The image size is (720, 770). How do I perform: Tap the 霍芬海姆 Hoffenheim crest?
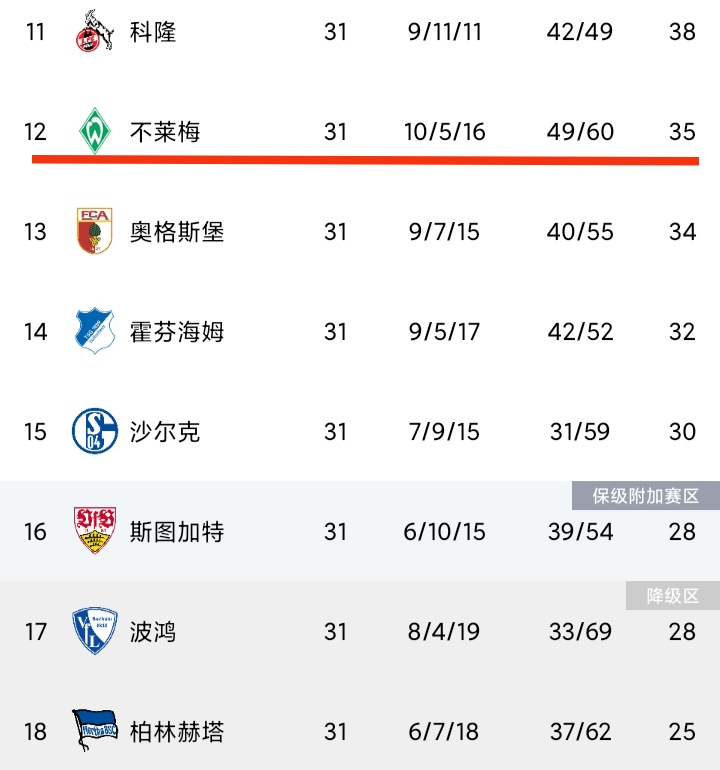[x=95, y=331]
